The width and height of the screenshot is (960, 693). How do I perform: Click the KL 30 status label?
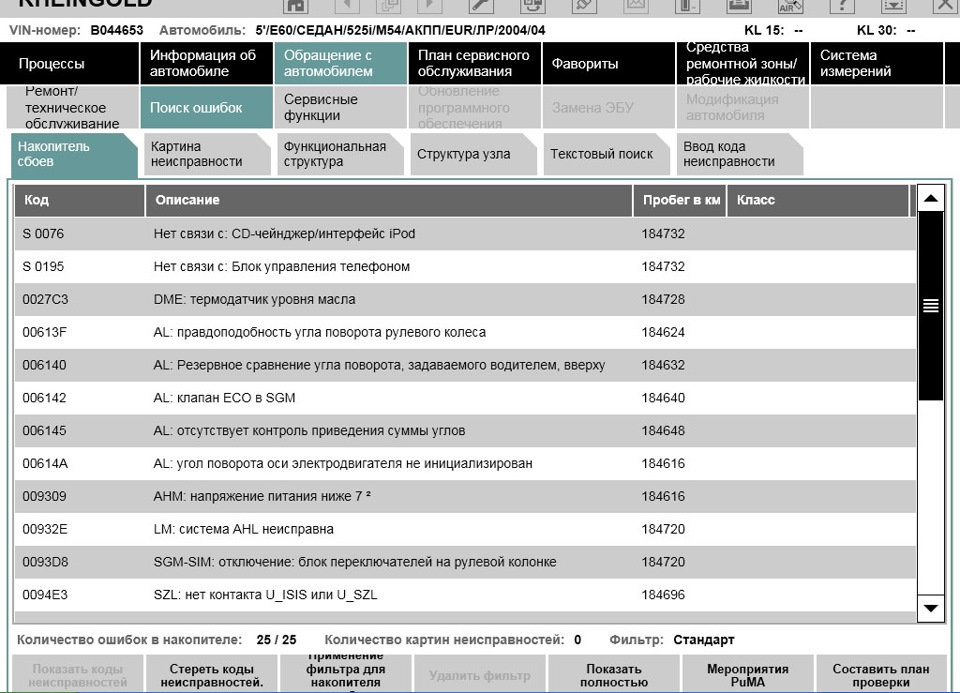877,31
